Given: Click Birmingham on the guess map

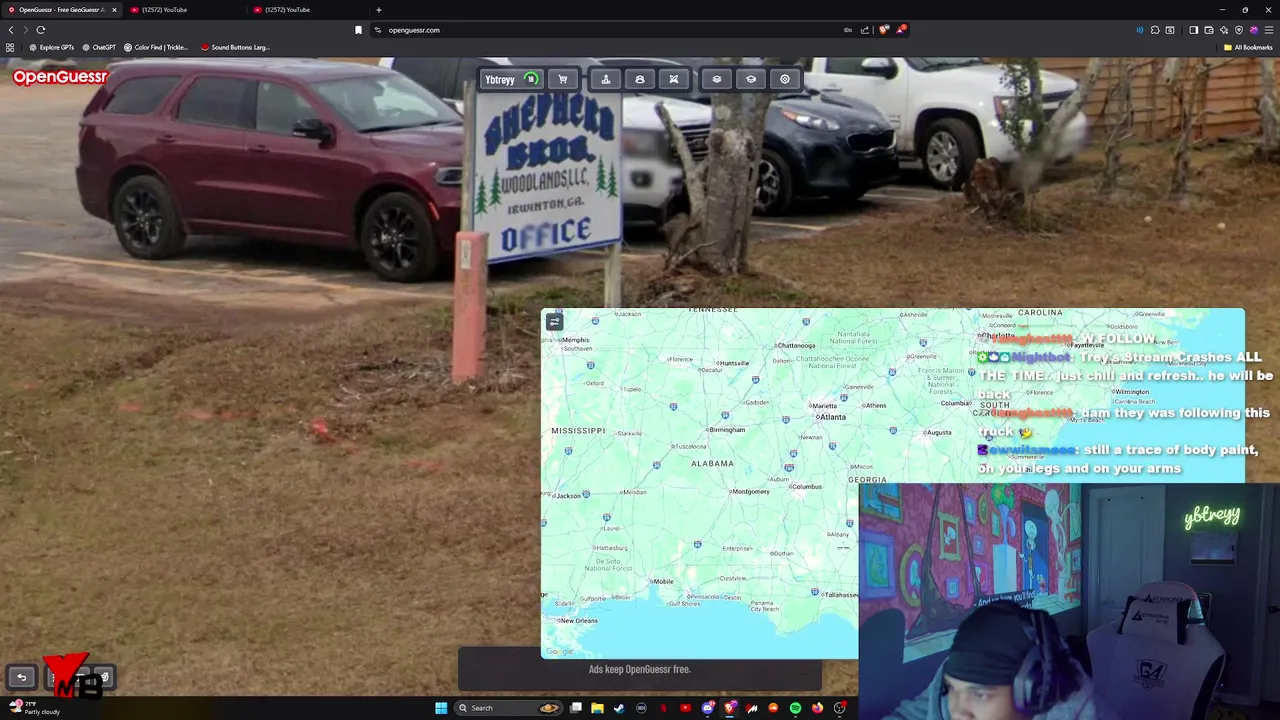Looking at the screenshot, I should coord(727,430).
